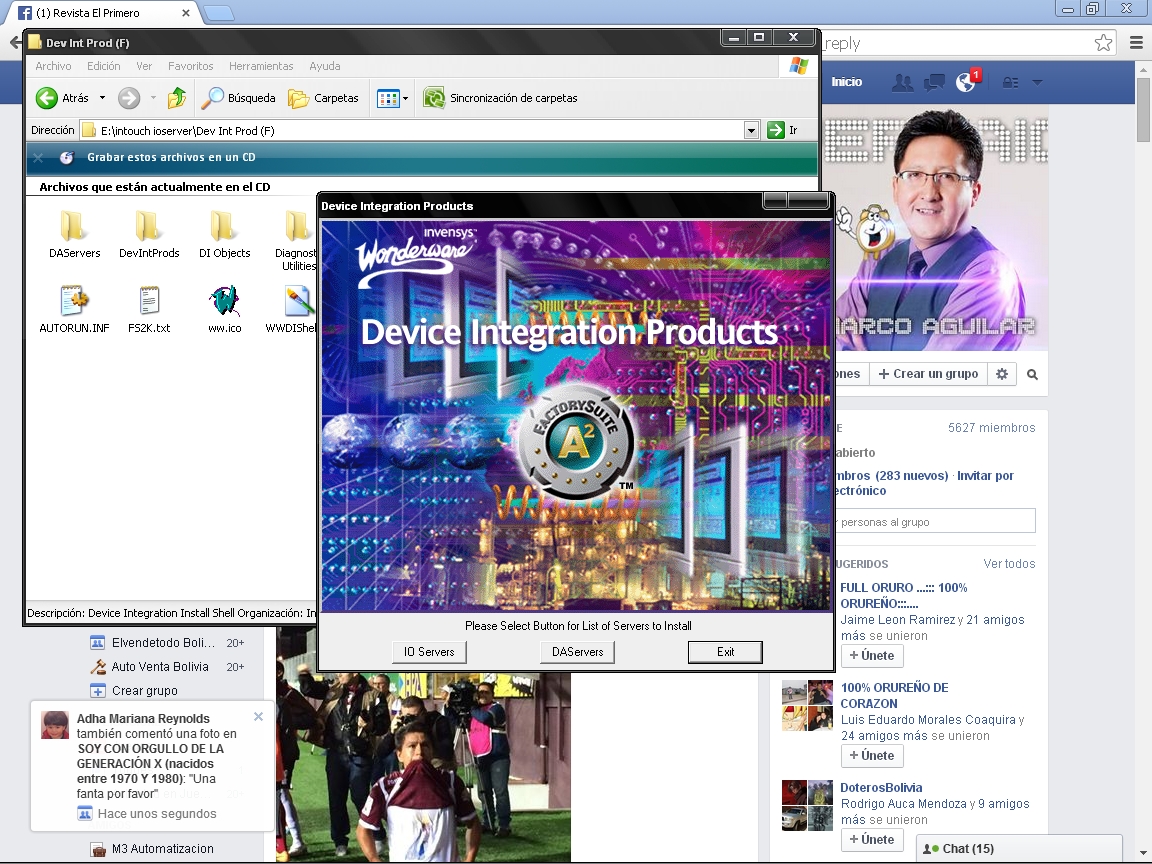This screenshot has height=864, width=1152.
Task: Open the forward button history dropdown
Action: pos(153,98)
